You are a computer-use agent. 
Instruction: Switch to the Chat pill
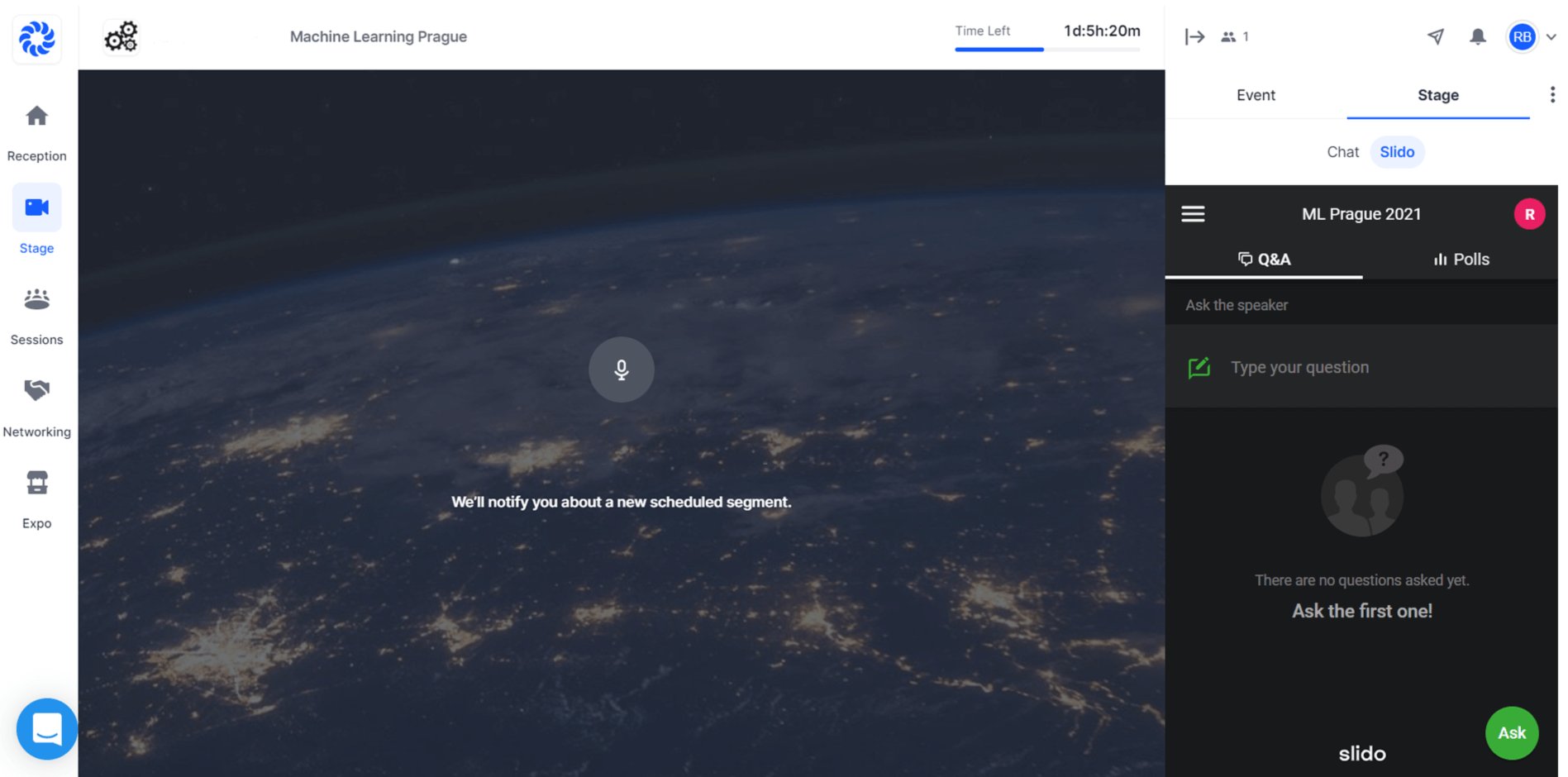coord(1342,152)
